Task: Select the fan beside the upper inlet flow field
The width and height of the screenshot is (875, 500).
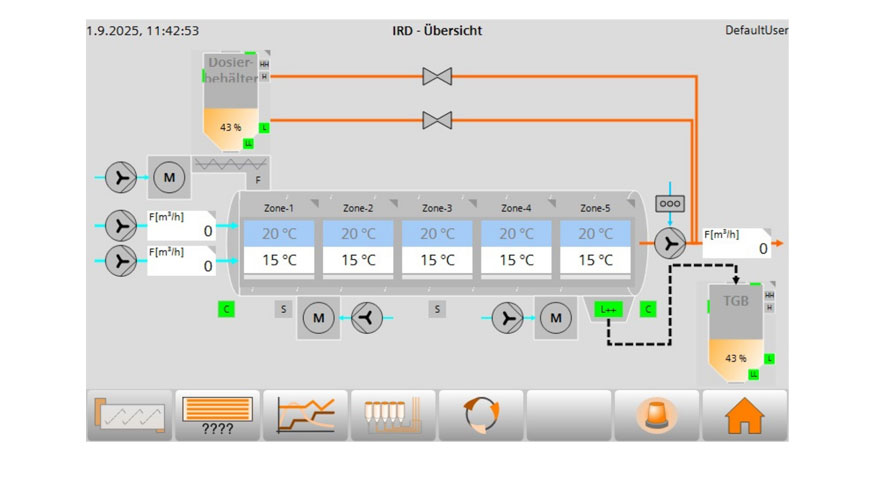Action: (x=121, y=226)
